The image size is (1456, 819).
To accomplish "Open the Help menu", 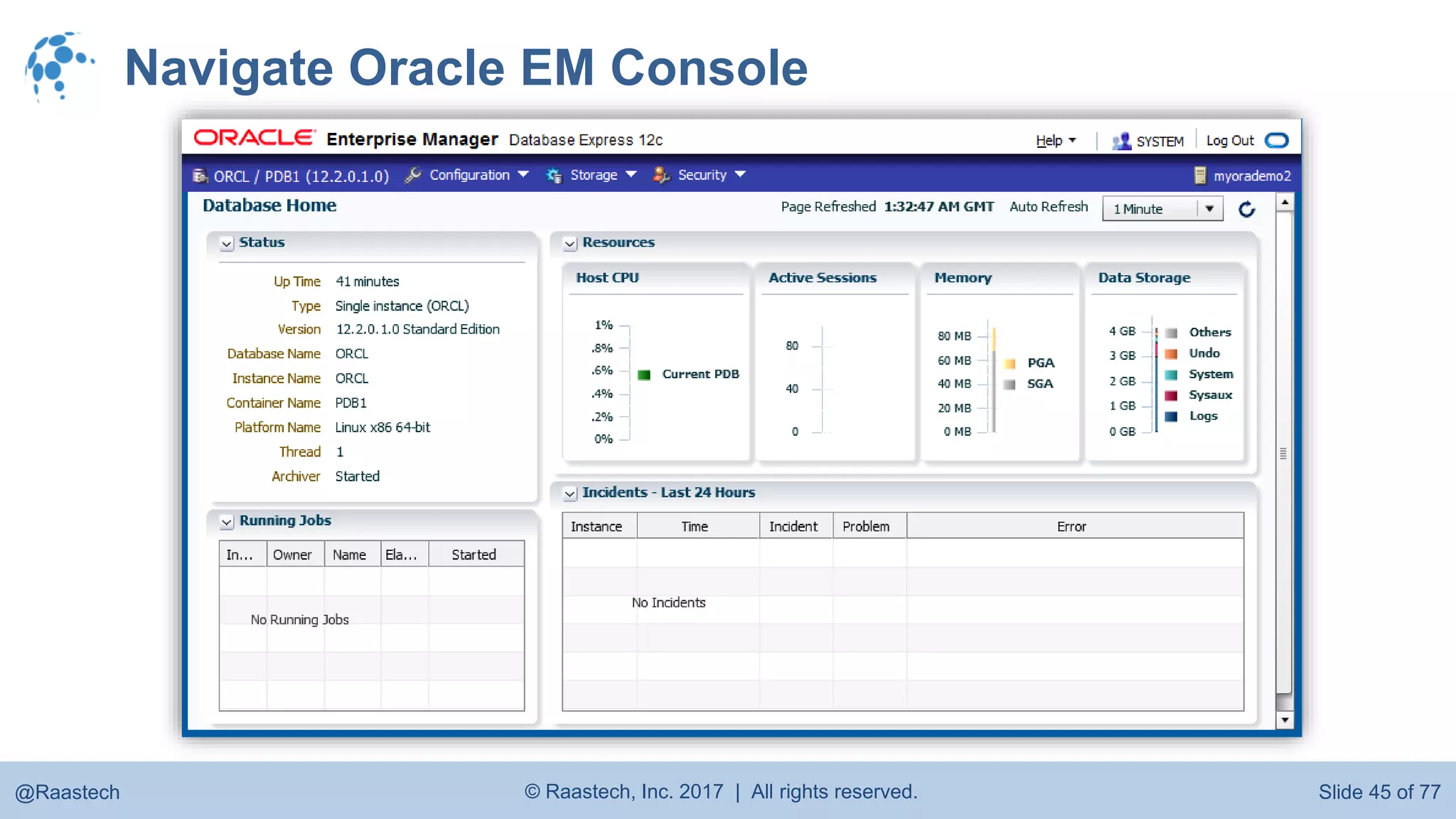I will click(1056, 141).
